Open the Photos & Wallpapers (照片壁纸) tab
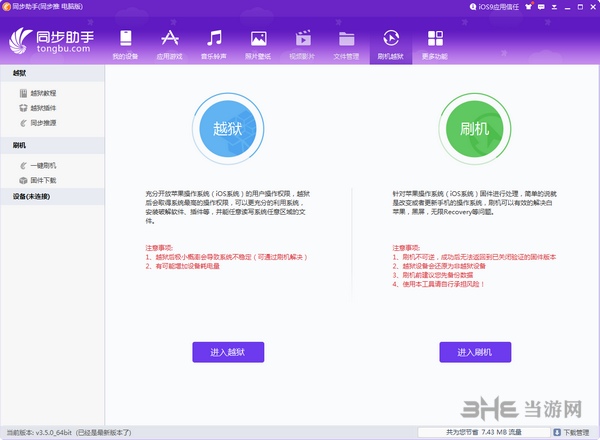 tap(258, 45)
